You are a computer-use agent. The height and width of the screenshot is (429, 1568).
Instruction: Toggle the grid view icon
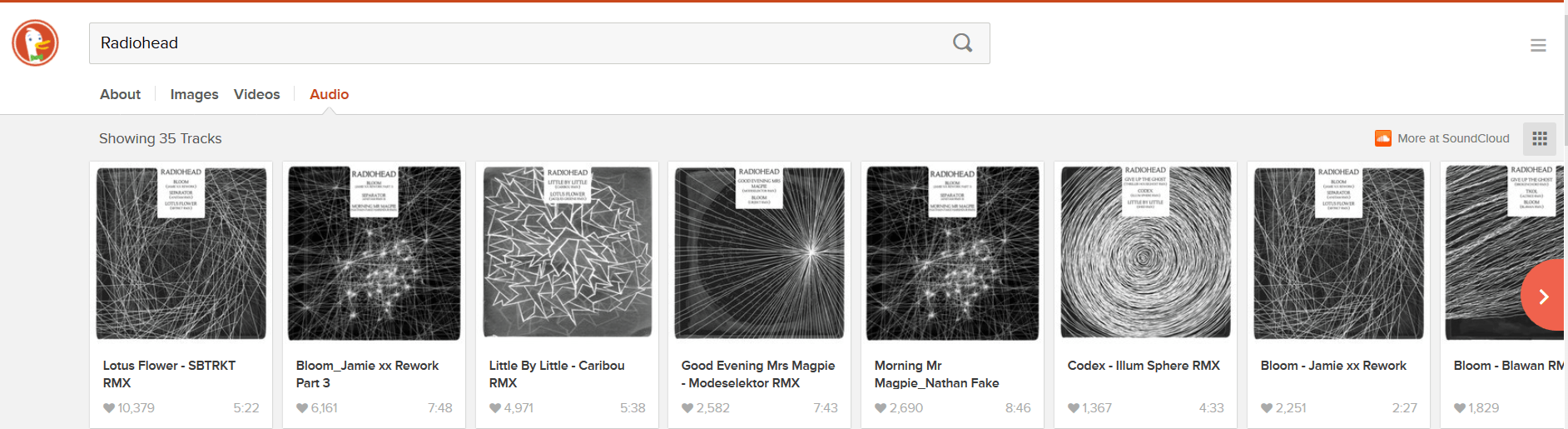(x=1540, y=139)
